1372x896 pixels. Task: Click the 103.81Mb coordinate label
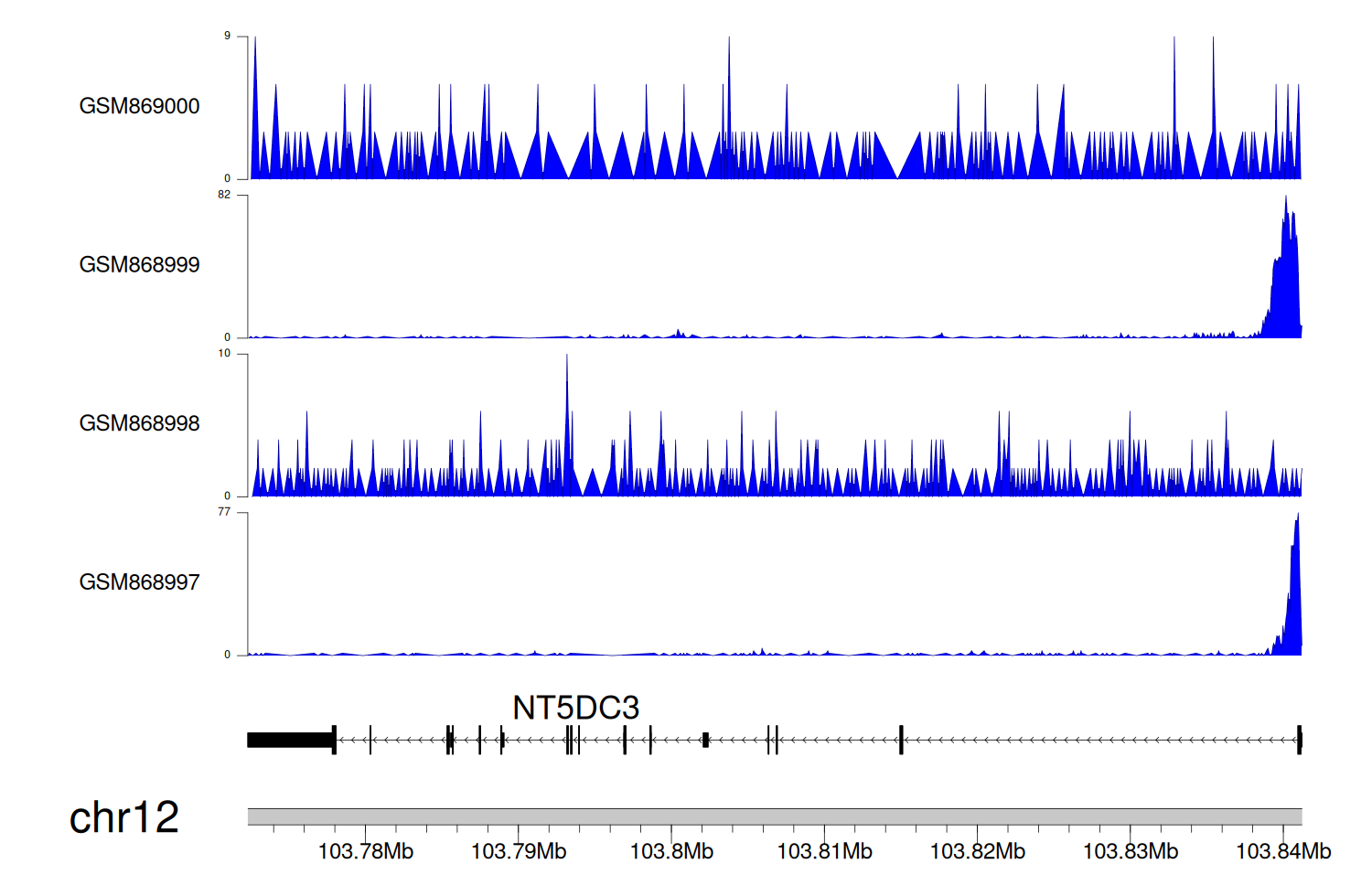(824, 852)
